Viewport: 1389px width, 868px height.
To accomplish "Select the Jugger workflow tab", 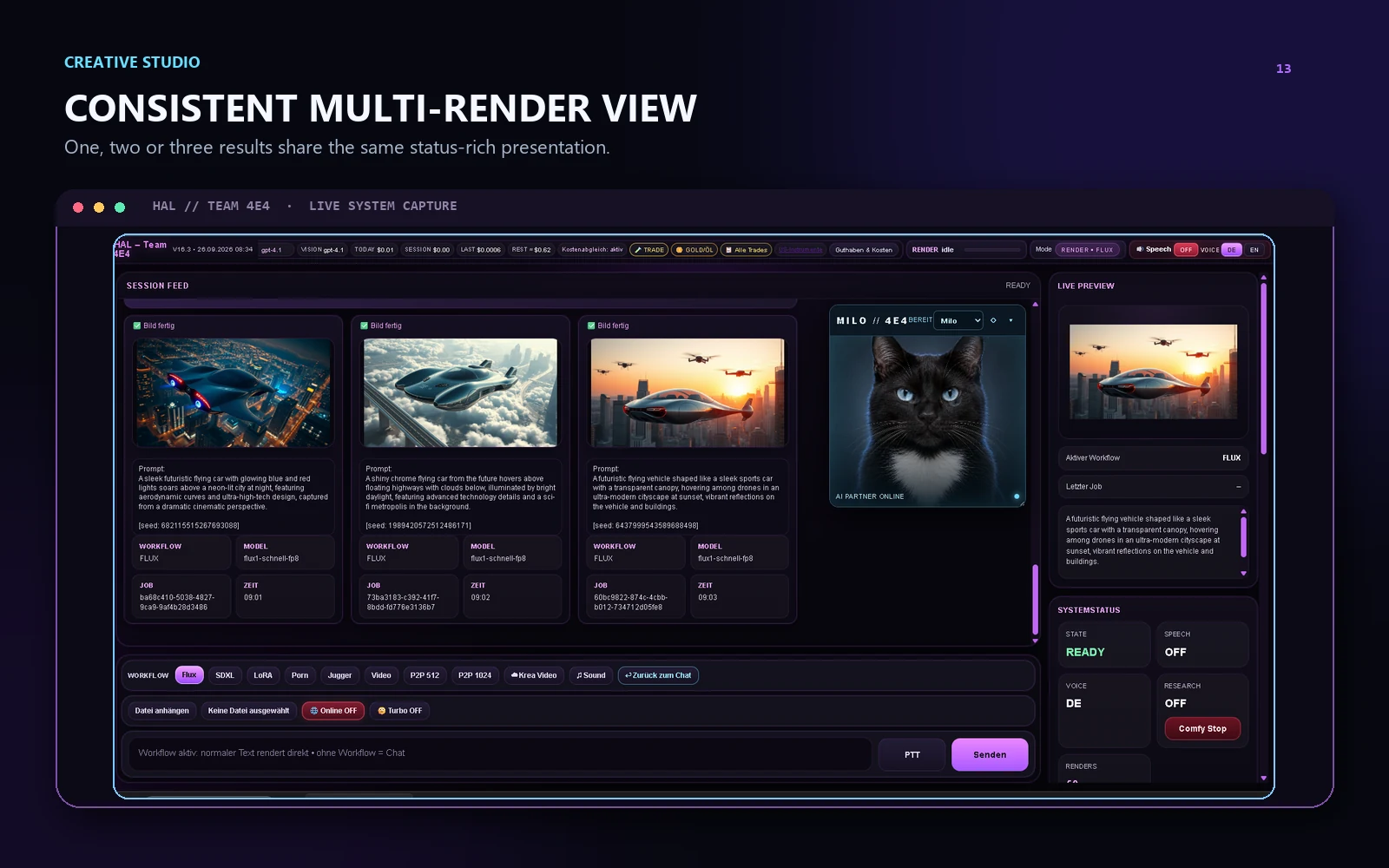I will tap(339, 675).
